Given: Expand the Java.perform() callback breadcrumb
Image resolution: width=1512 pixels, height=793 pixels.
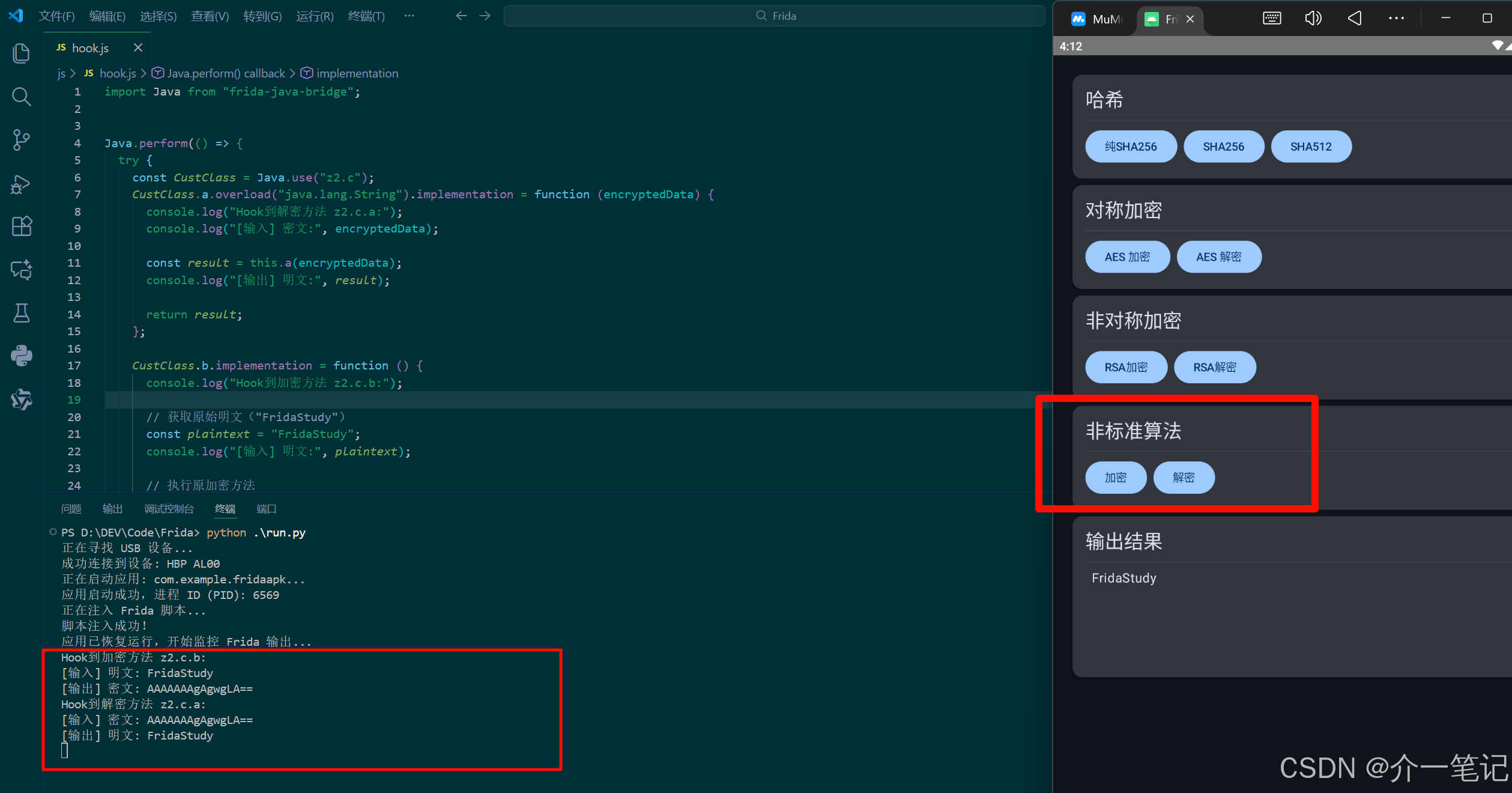Looking at the screenshot, I should [226, 73].
